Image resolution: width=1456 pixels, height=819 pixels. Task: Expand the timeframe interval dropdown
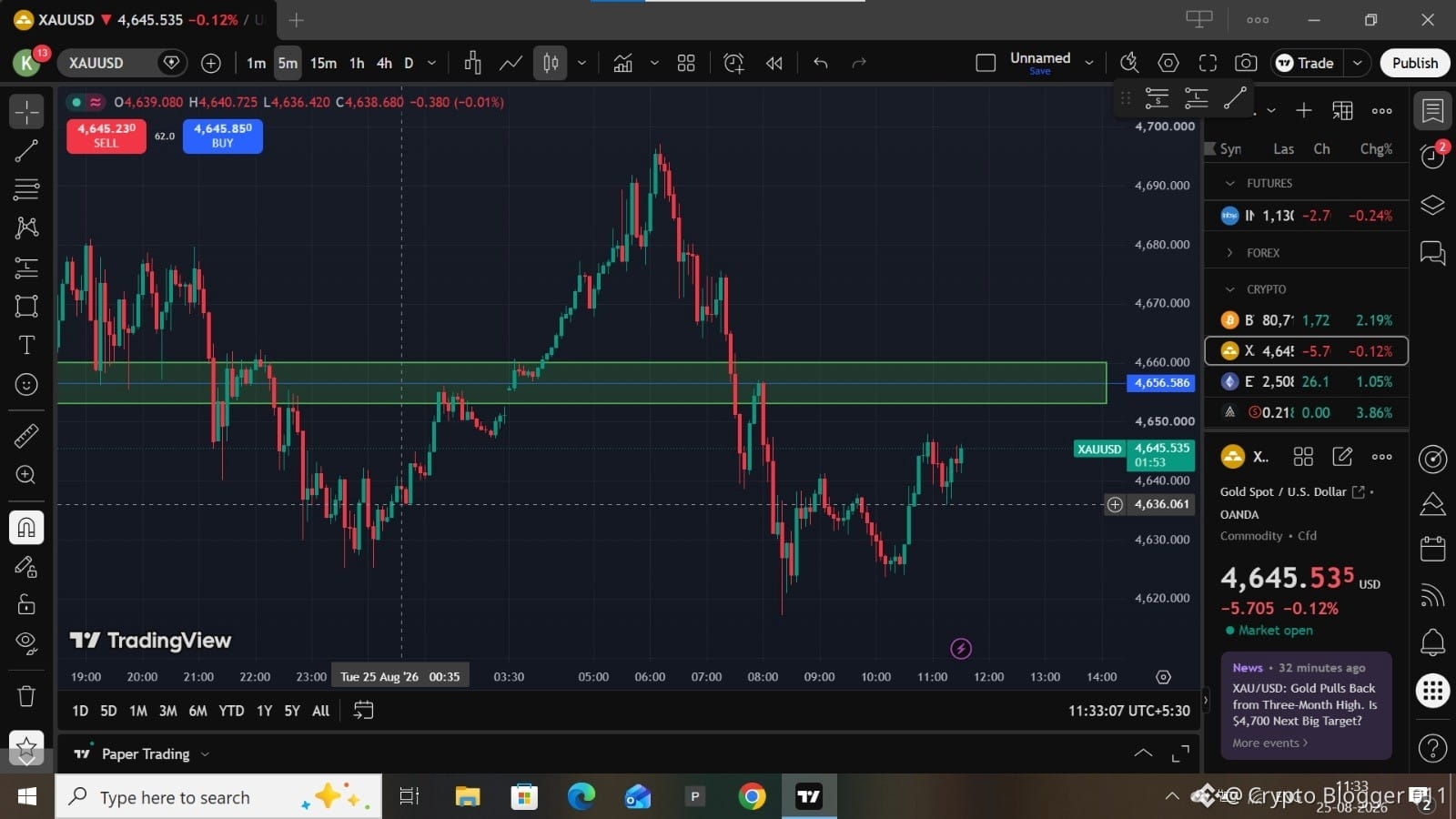(x=432, y=63)
